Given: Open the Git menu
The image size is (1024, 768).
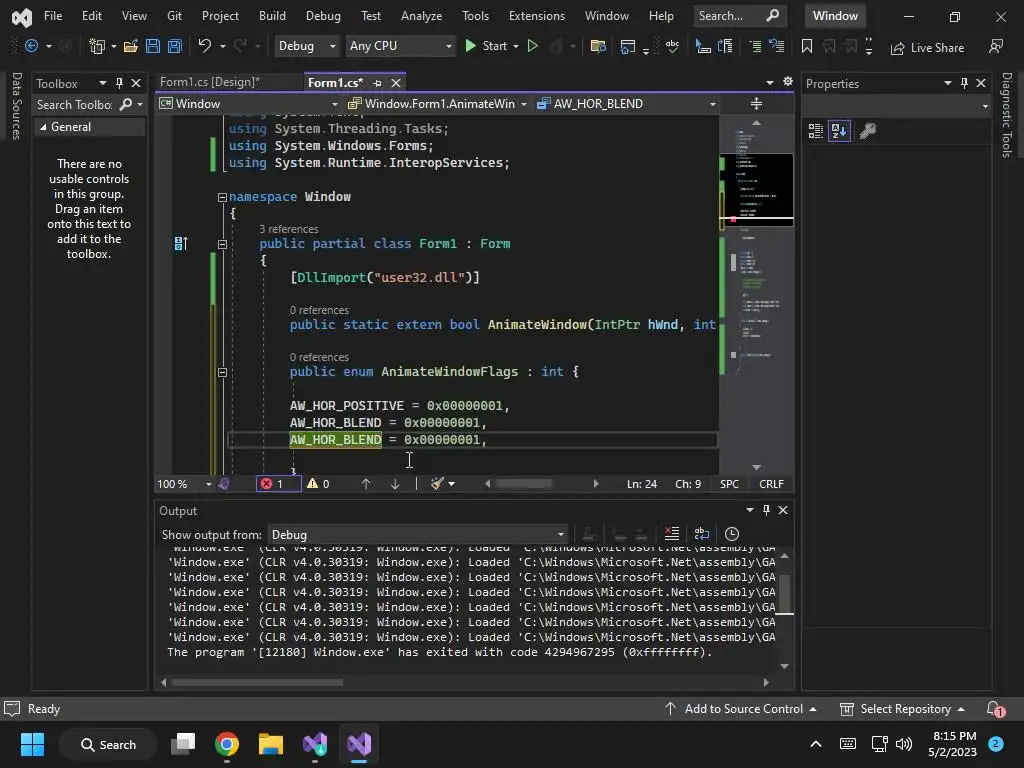Looking at the screenshot, I should [174, 16].
